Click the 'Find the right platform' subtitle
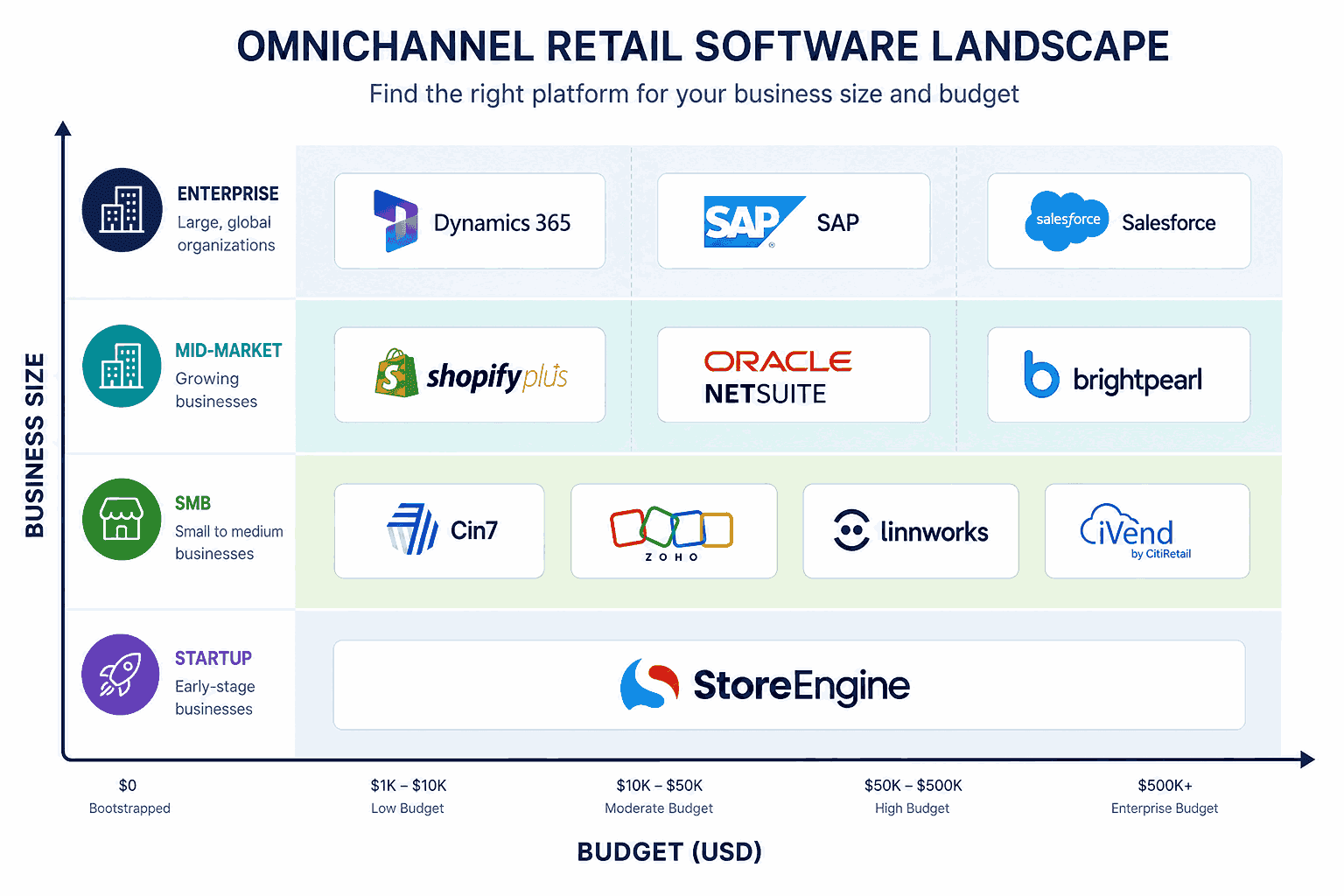 click(694, 94)
